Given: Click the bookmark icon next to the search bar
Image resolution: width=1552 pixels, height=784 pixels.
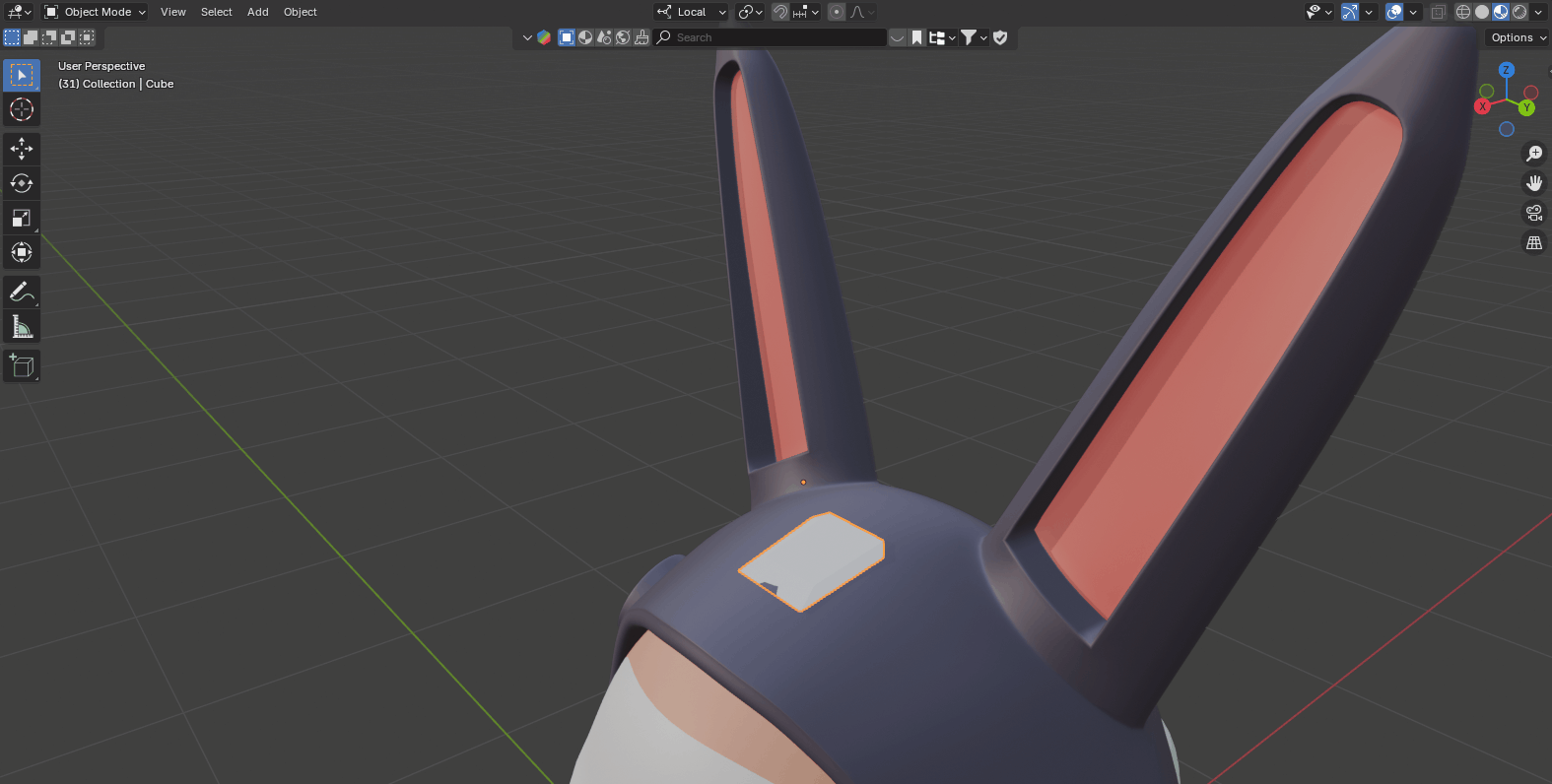Looking at the screenshot, I should (x=916, y=37).
